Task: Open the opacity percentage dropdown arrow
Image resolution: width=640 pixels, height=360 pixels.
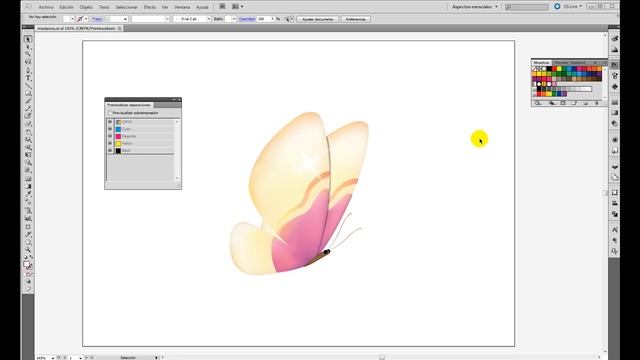Action: coord(273,19)
